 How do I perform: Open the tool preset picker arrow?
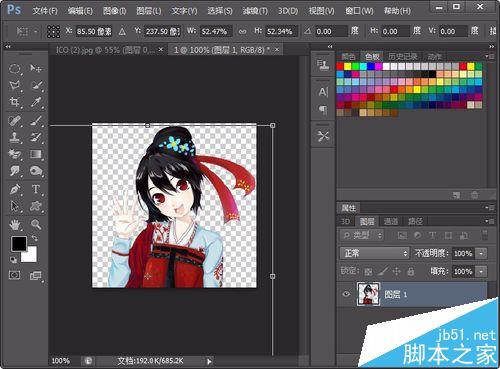pyautogui.click(x=35, y=32)
